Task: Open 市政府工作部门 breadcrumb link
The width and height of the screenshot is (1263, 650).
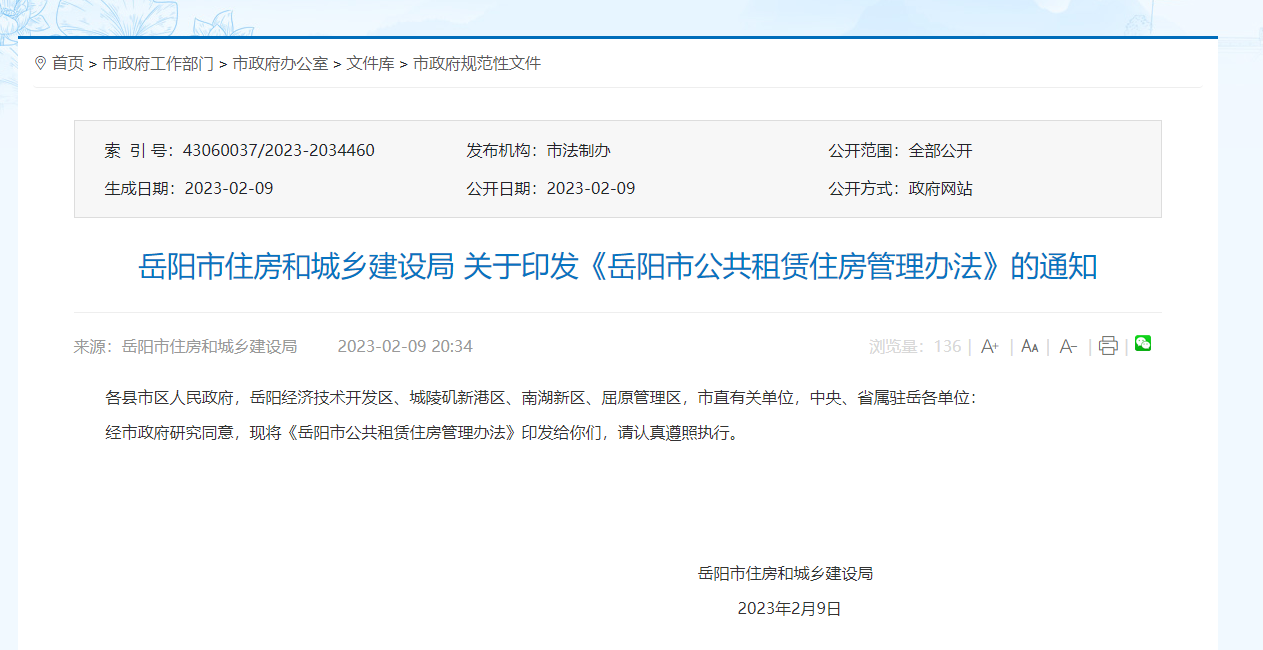Action: (x=158, y=63)
